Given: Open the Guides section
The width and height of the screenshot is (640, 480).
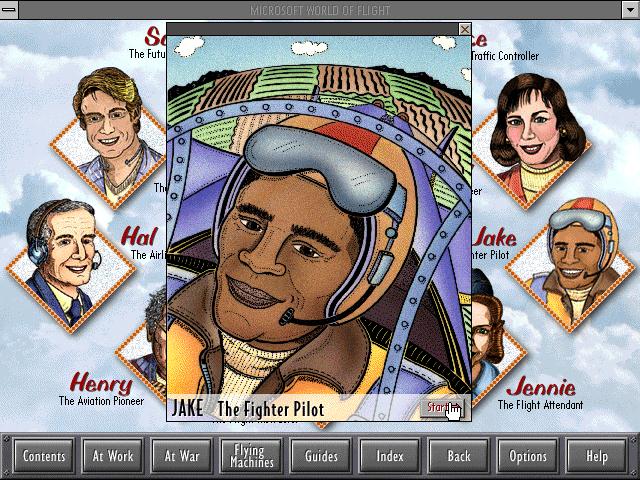Looking at the screenshot, I should coord(321,456).
